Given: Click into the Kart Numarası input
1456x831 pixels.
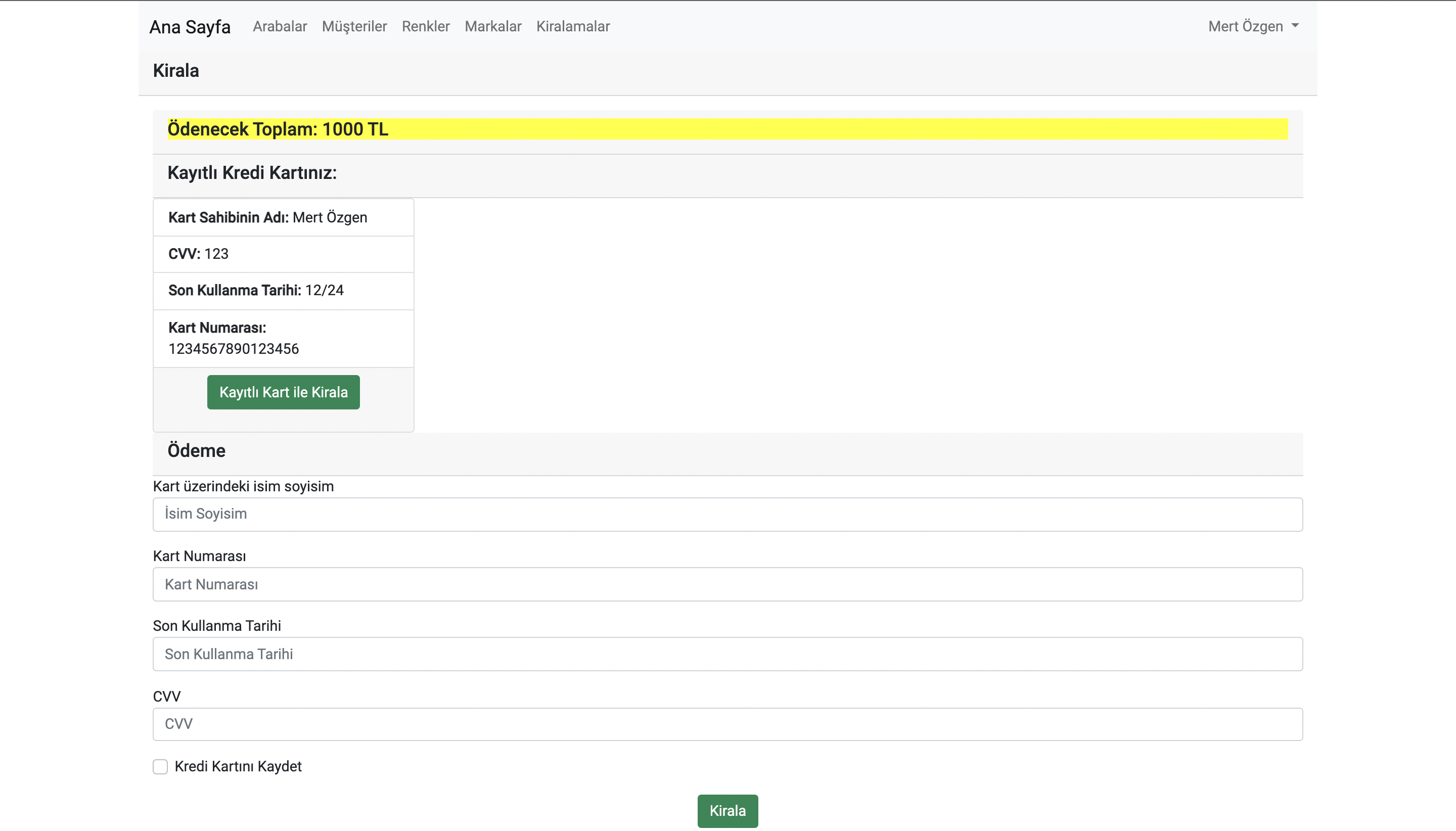Looking at the screenshot, I should (x=727, y=584).
